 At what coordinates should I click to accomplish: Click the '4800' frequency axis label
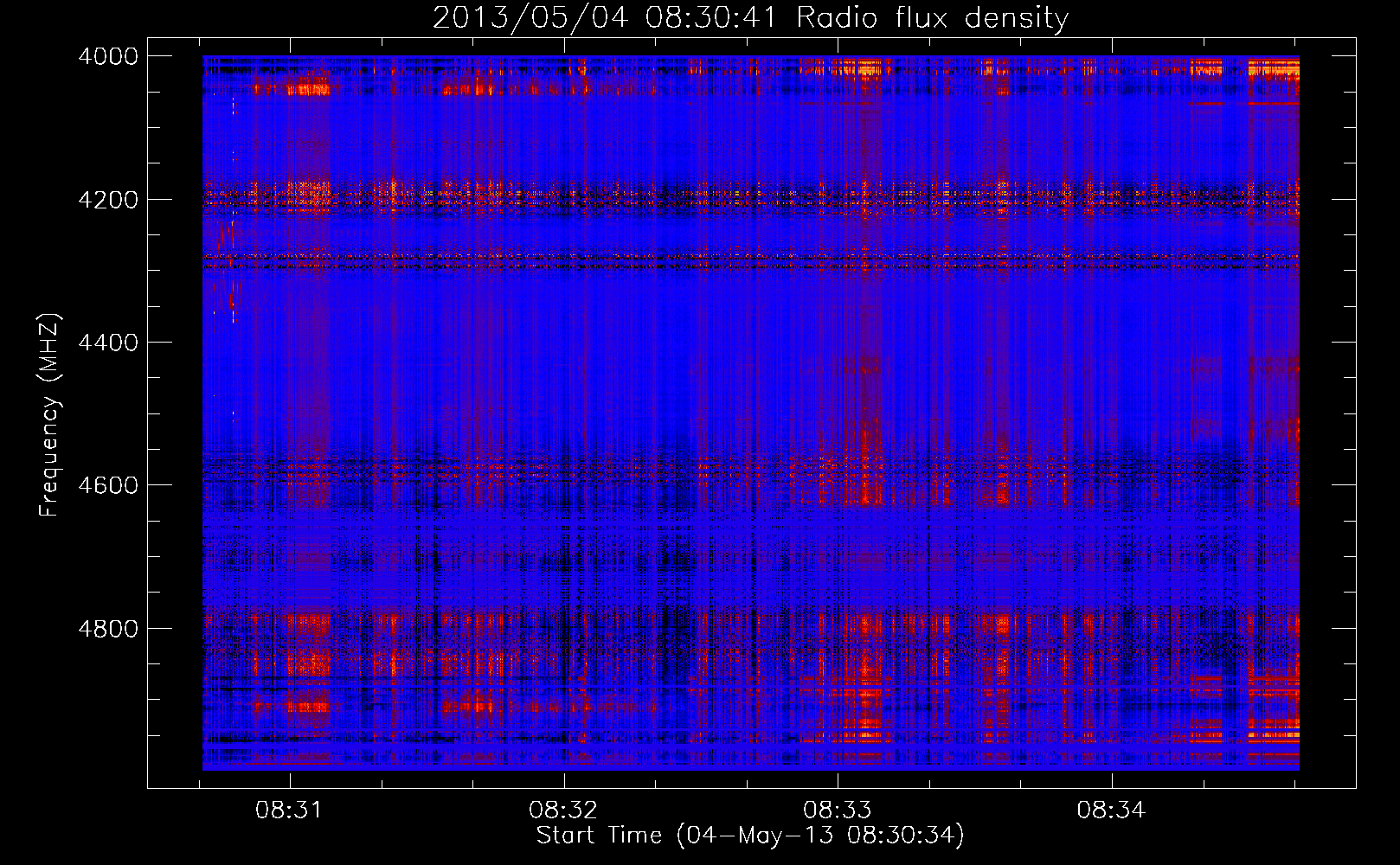[x=108, y=628]
